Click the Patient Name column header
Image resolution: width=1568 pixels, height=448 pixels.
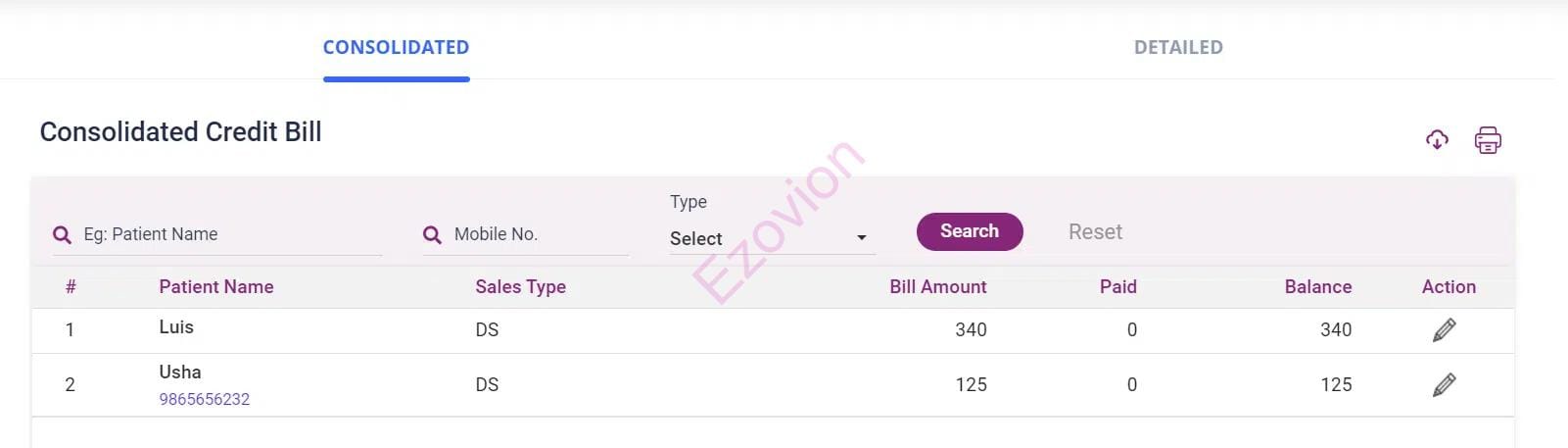[x=216, y=287]
